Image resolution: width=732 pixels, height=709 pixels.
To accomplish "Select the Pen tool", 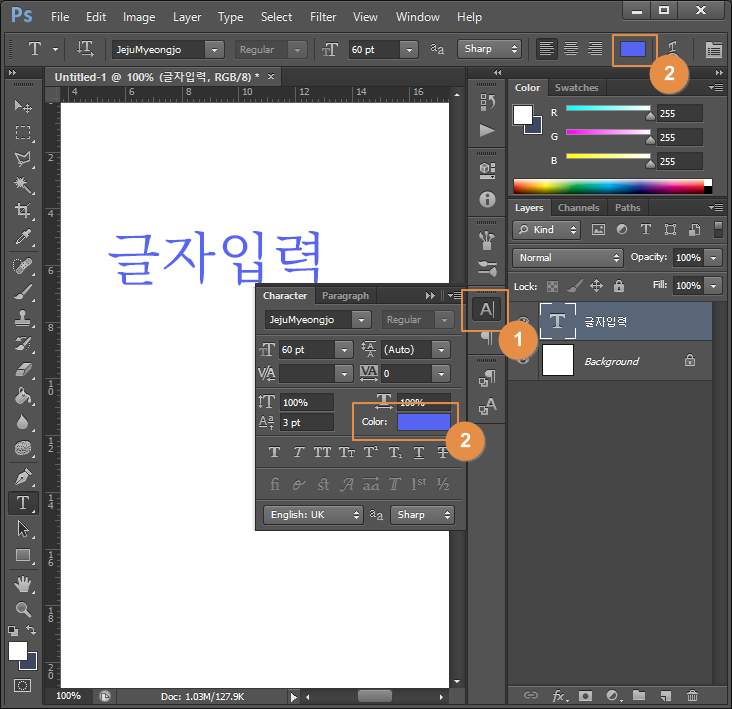I will coord(22,477).
